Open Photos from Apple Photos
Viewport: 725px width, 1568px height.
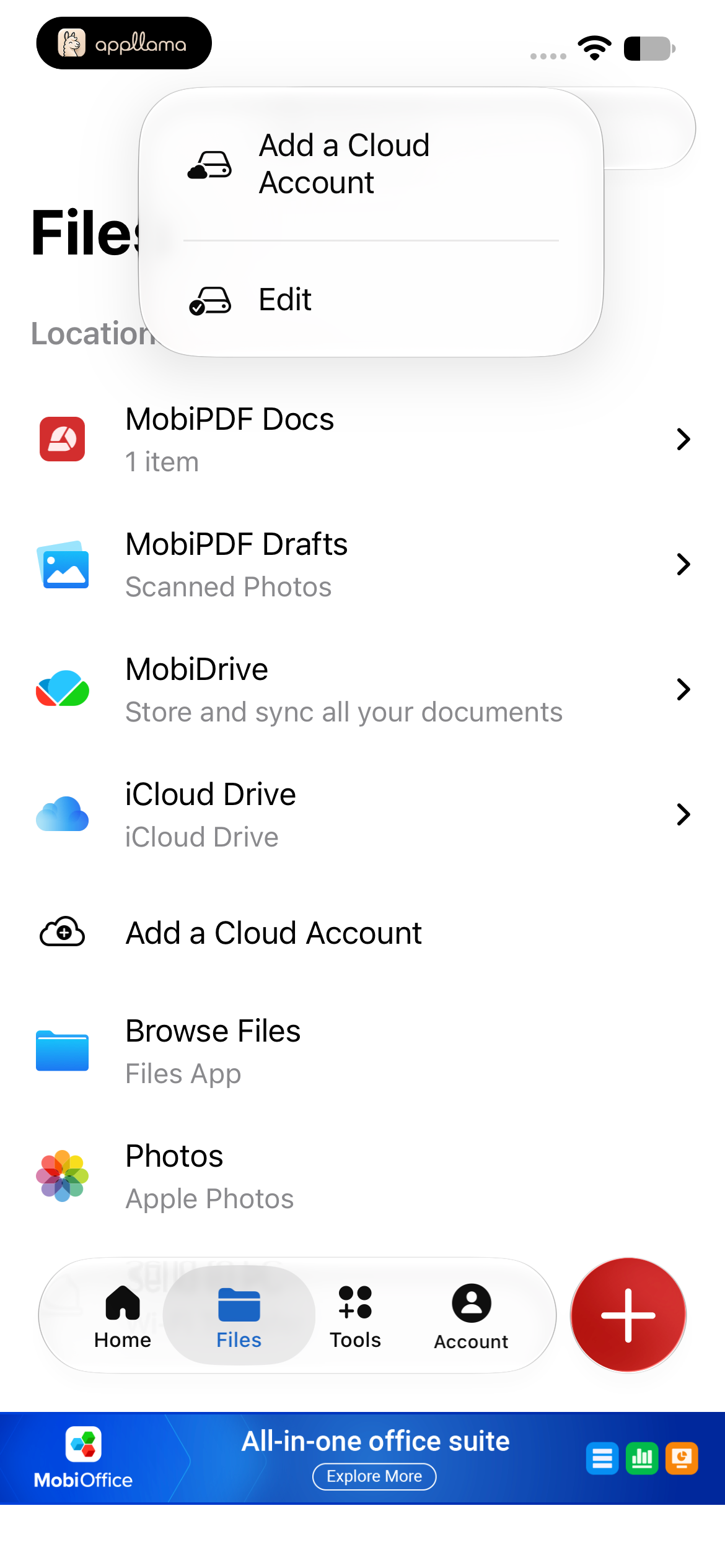coord(362,1177)
